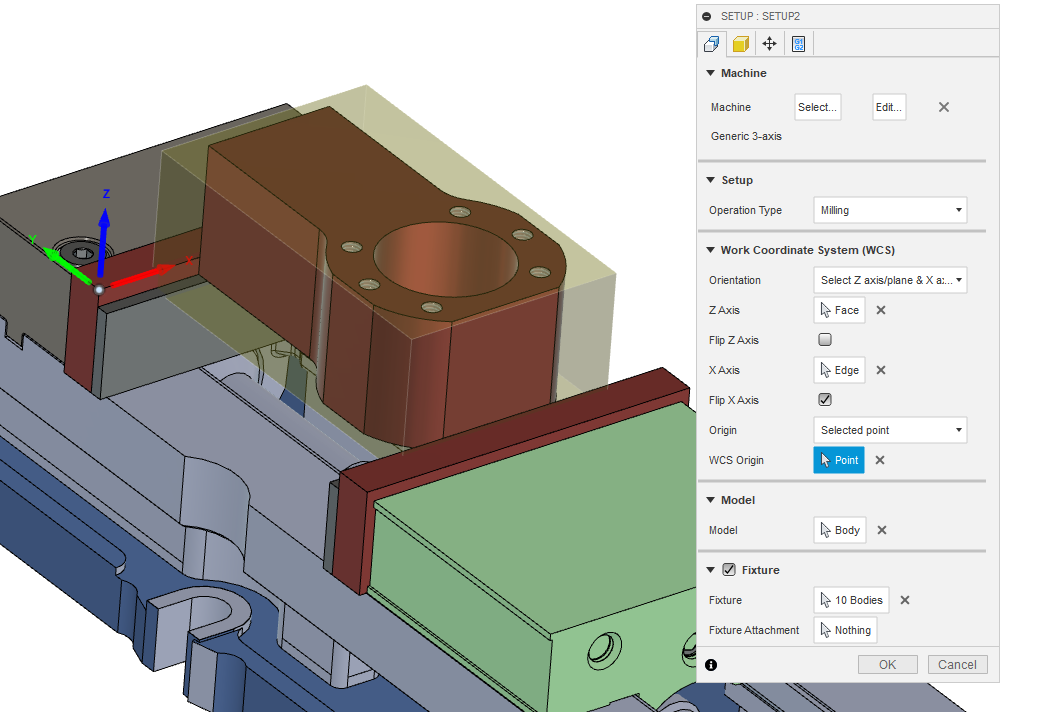The height and width of the screenshot is (712, 1039).
Task: Confirm the setup with OK
Action: (x=887, y=664)
